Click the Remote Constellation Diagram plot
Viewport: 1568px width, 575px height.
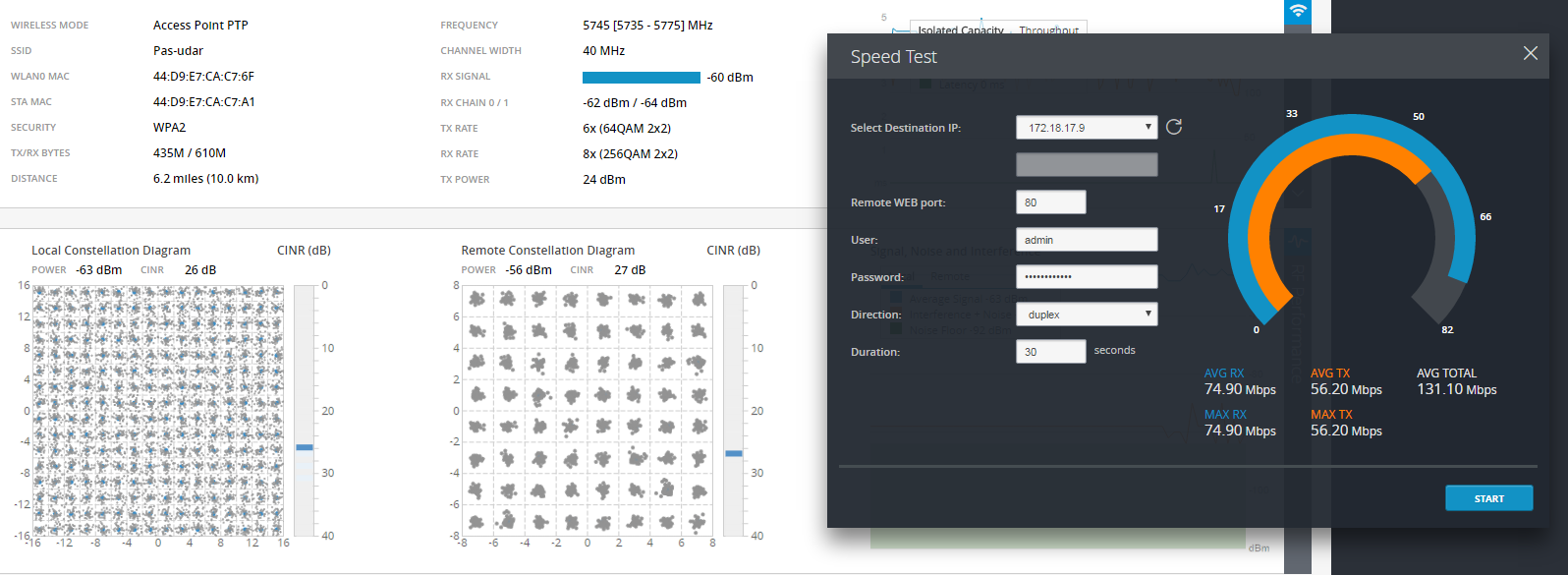(x=588, y=411)
